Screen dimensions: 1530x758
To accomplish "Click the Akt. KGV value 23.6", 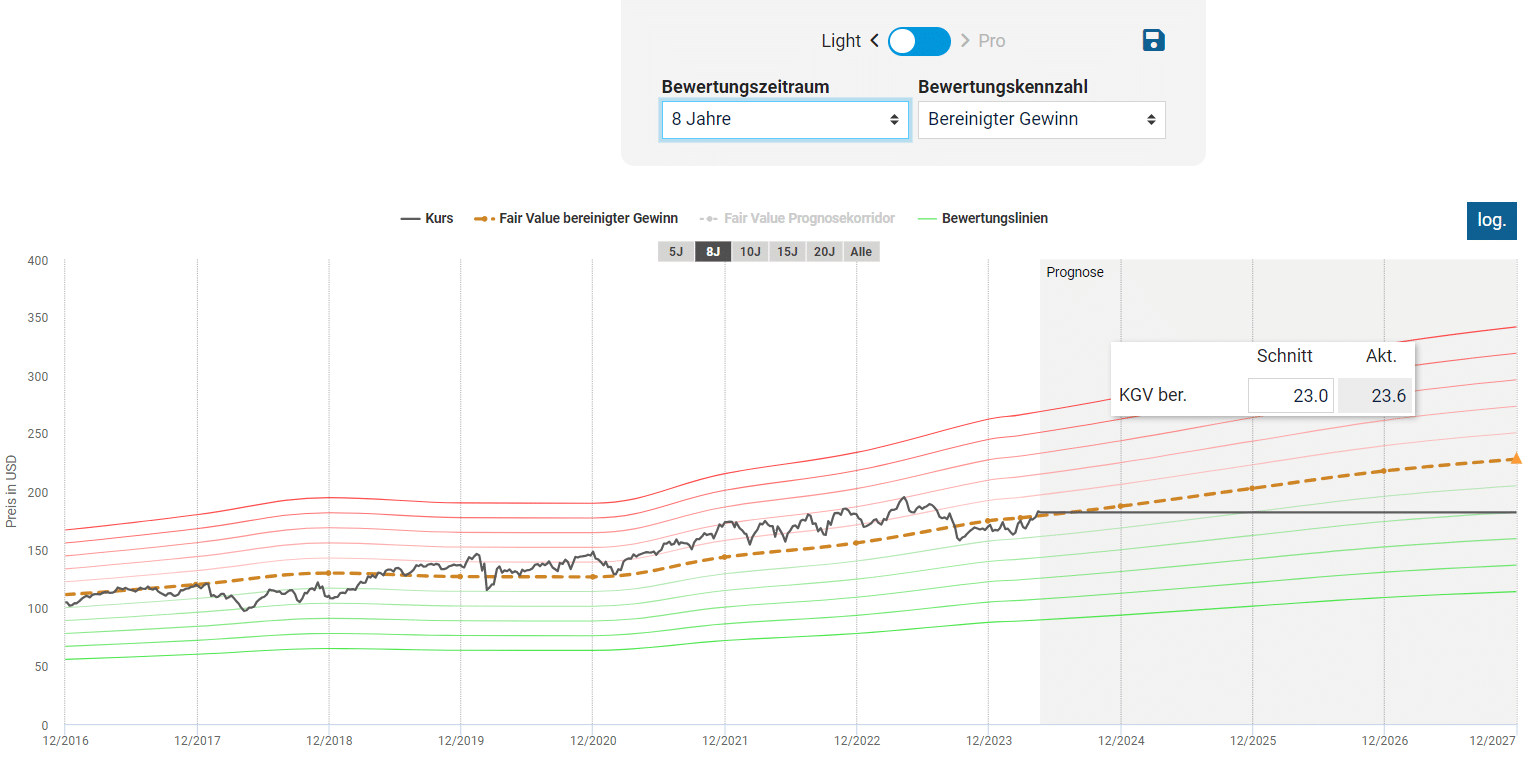I will (x=1374, y=396).
